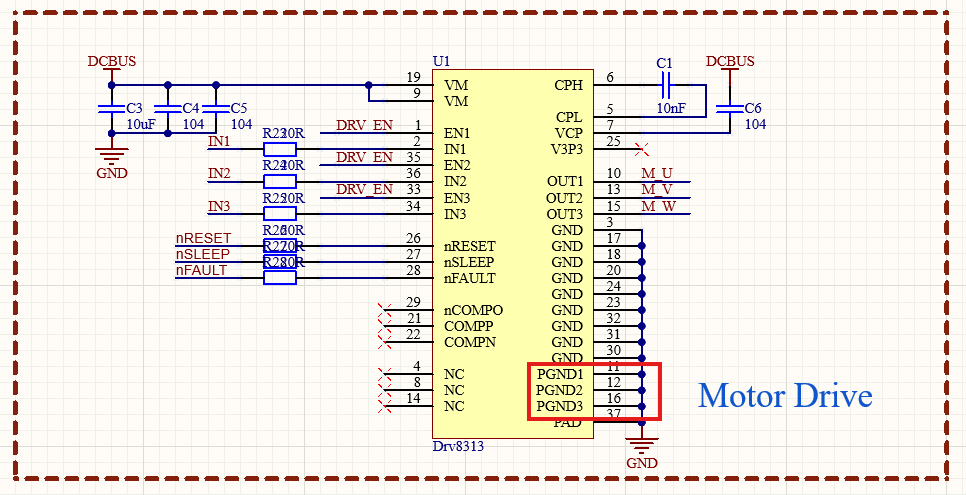Click the left DCBUS power port
Viewport: 966px width, 495px height.
coord(112,62)
